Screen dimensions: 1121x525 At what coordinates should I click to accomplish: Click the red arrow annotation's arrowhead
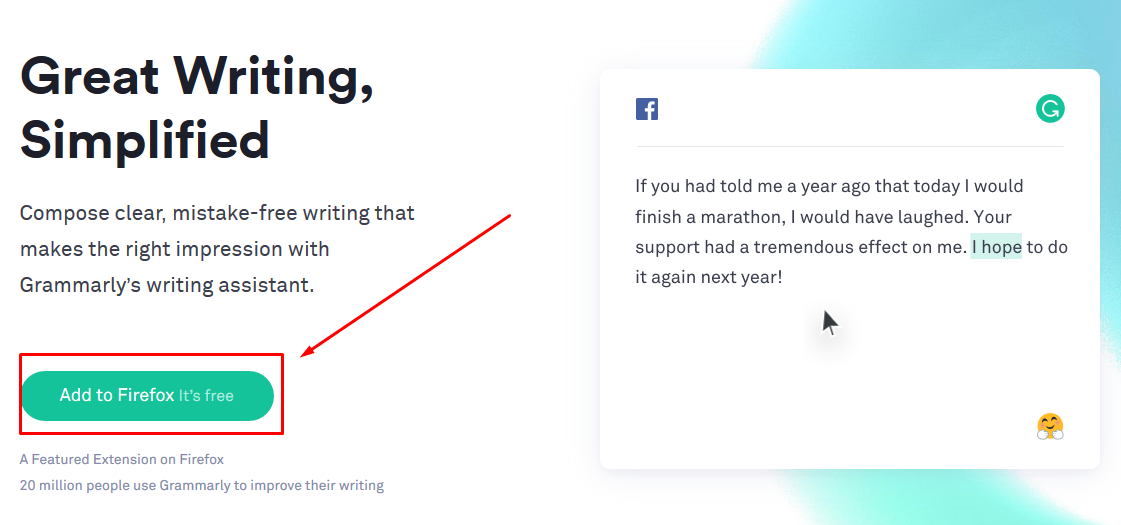tap(310, 350)
